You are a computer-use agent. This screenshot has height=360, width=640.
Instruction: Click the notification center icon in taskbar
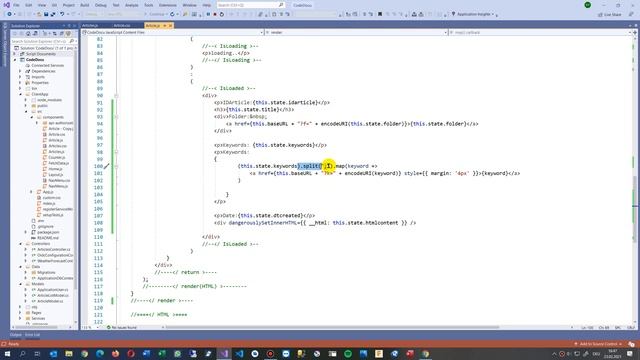pyautogui.click(x=630, y=353)
